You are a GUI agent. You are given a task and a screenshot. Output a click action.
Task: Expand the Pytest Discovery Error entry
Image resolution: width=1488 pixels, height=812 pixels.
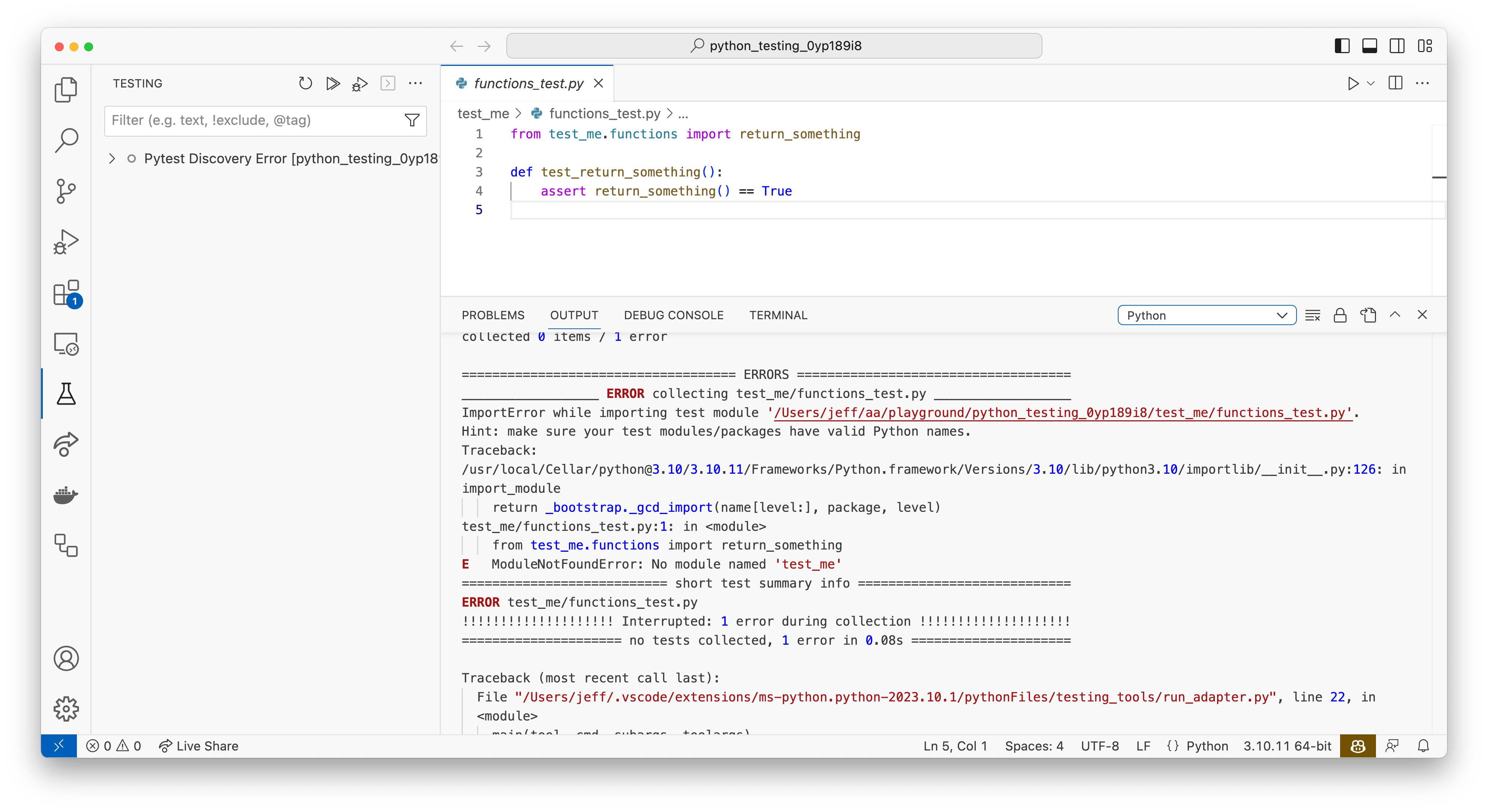(111, 158)
